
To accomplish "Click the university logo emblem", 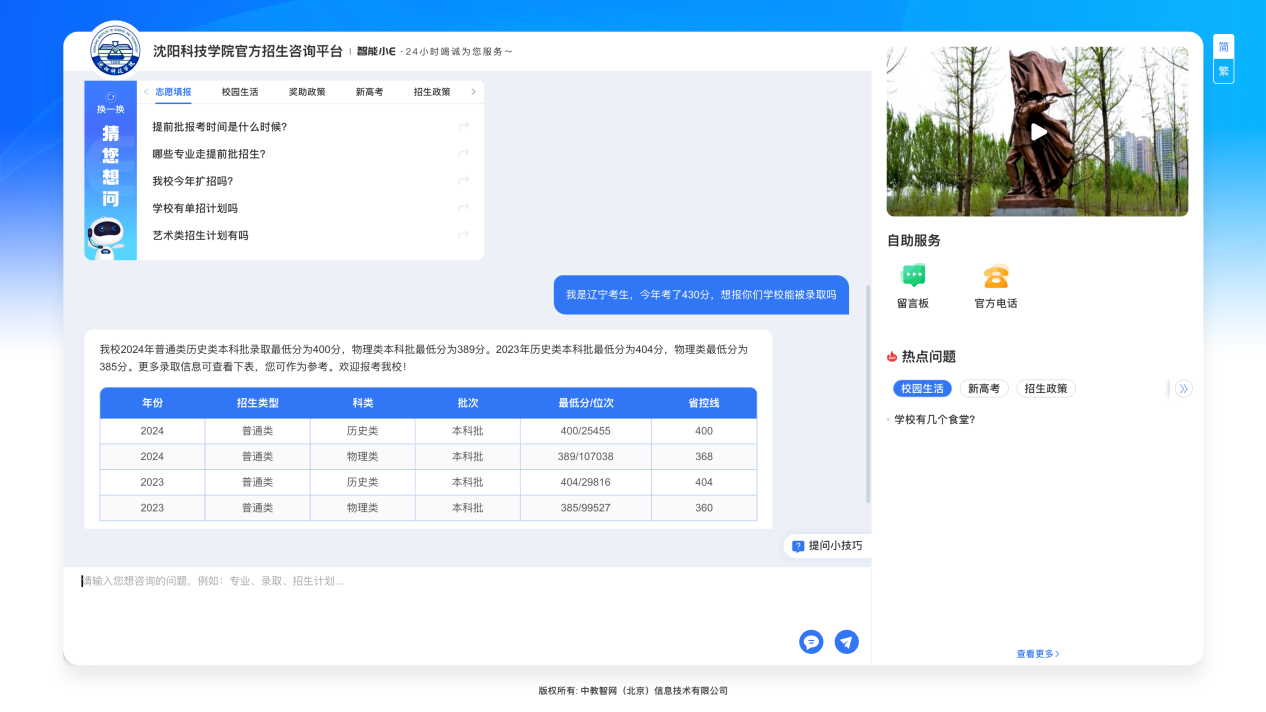I will pyautogui.click(x=115, y=51).
